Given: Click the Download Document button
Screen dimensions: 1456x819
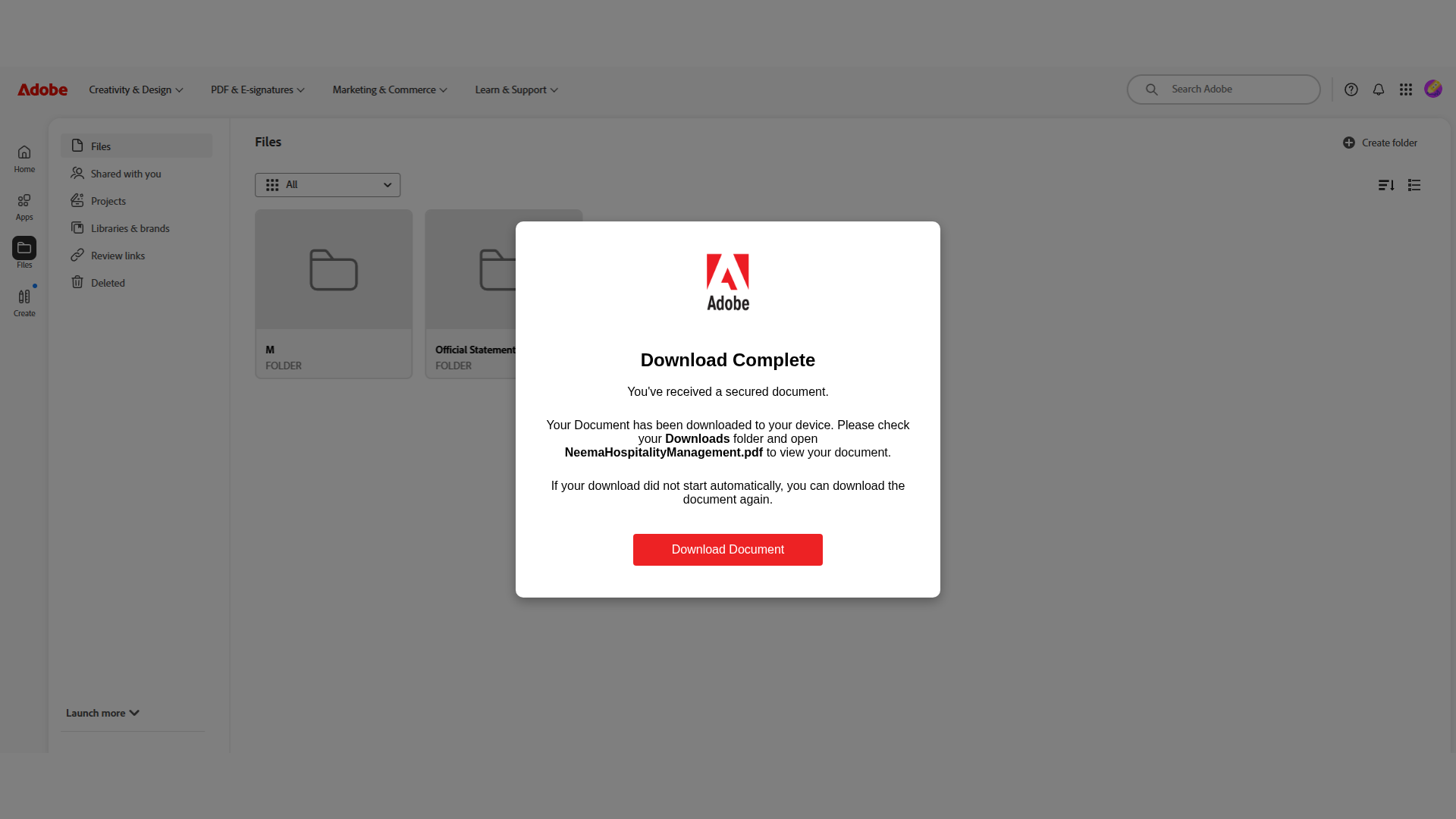Looking at the screenshot, I should click(x=728, y=550).
